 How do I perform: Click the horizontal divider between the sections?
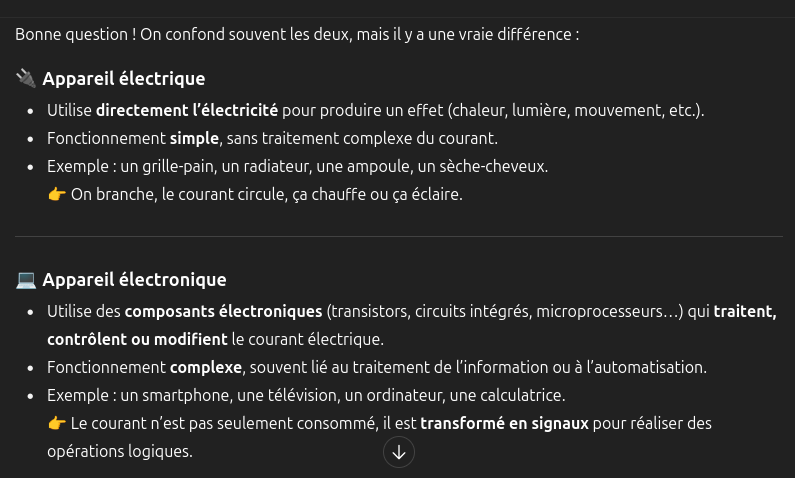pyautogui.click(x=397, y=237)
